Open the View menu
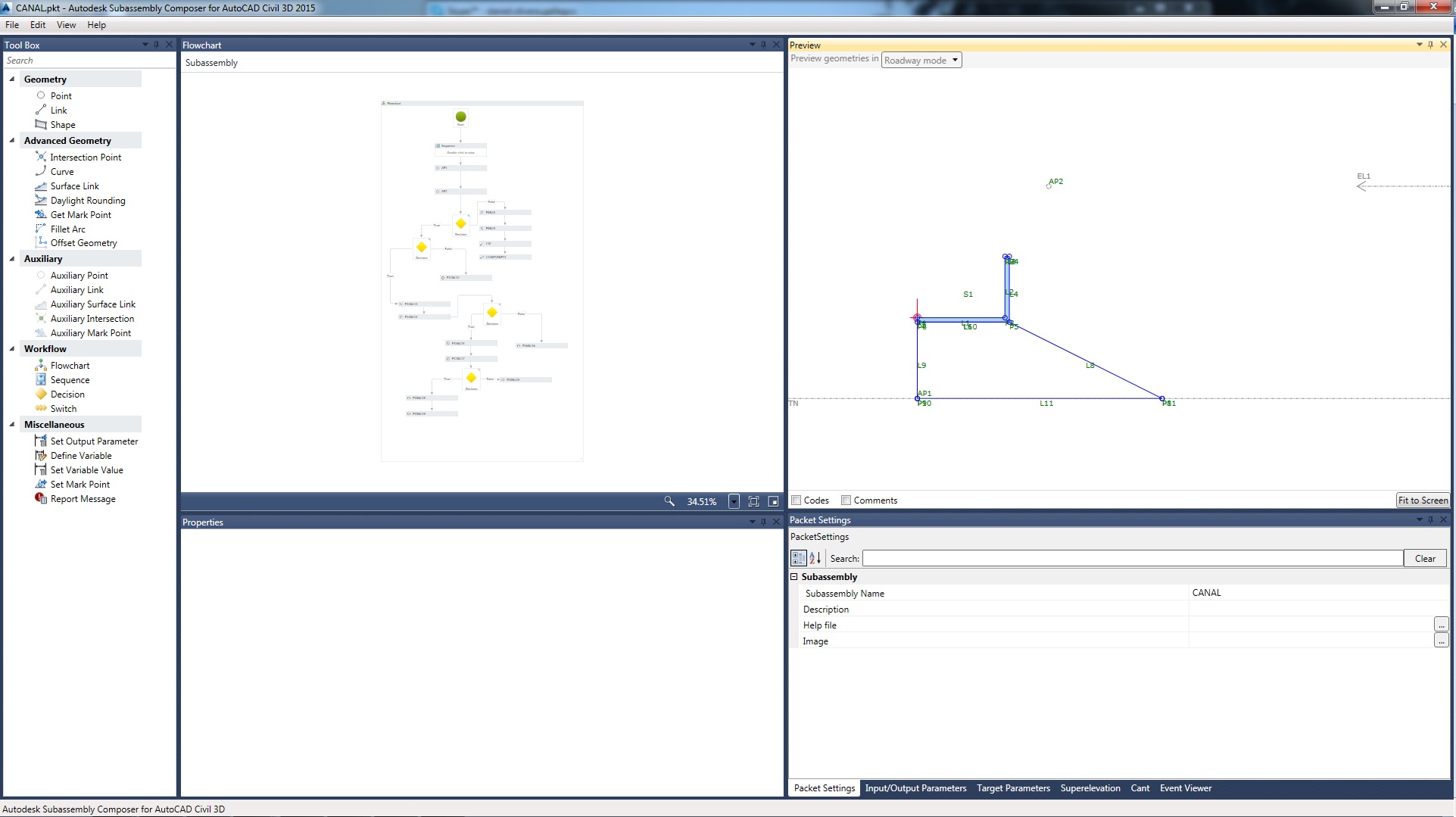This screenshot has width=1456, height=817. coord(66,25)
